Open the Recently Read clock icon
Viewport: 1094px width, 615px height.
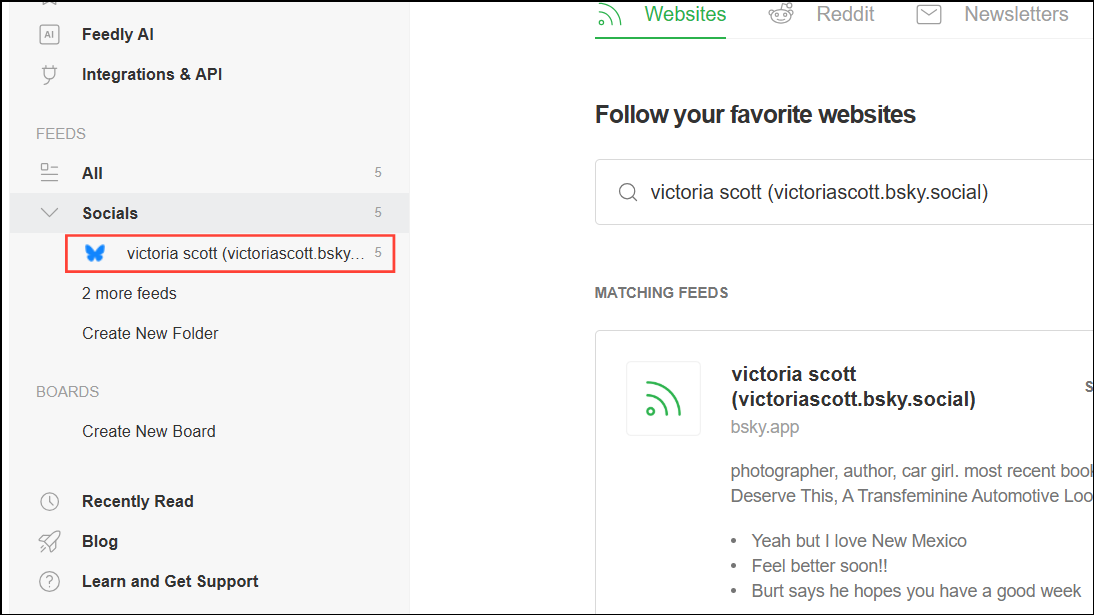(x=49, y=501)
